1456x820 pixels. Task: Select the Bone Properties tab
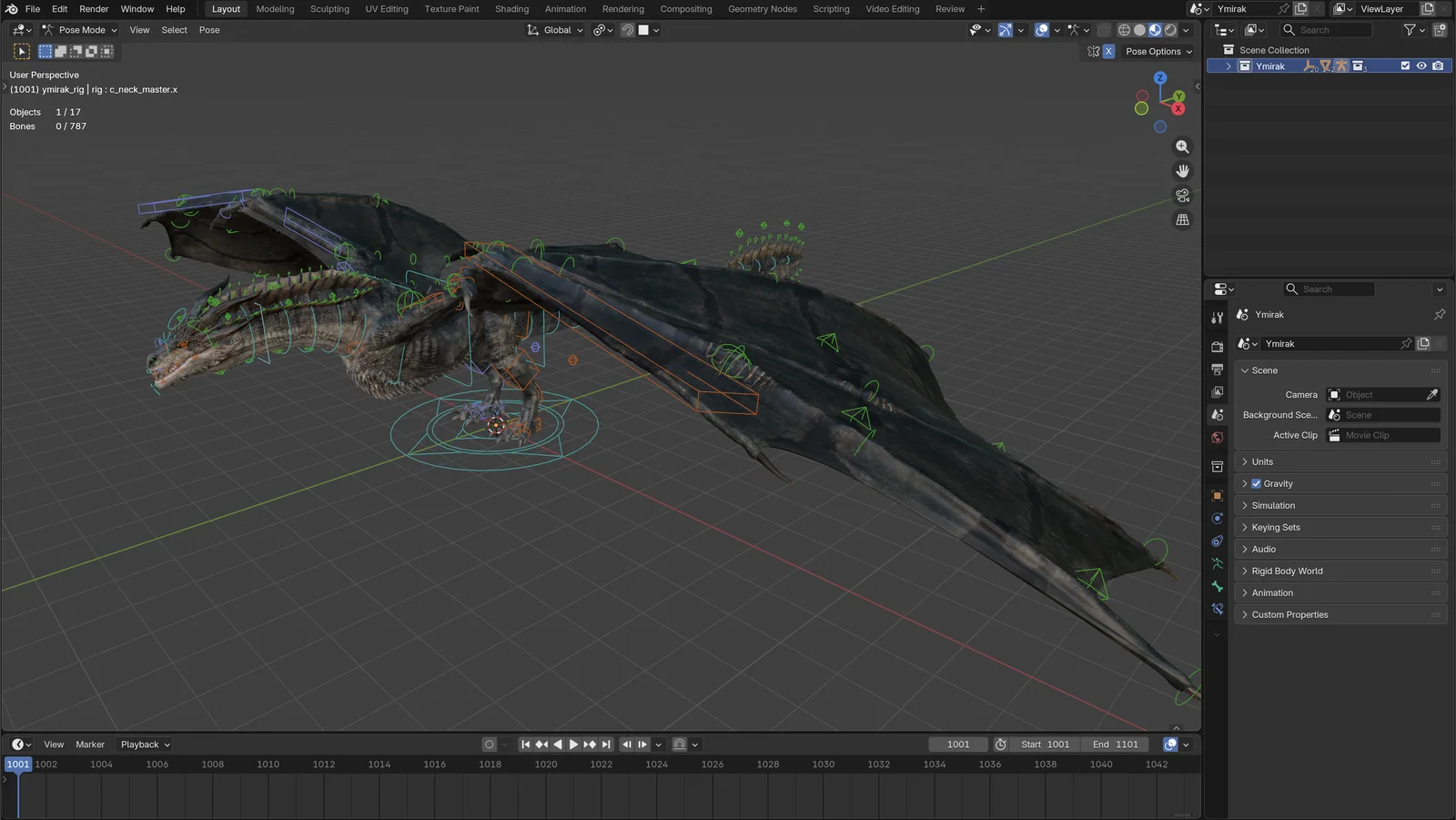1217,587
